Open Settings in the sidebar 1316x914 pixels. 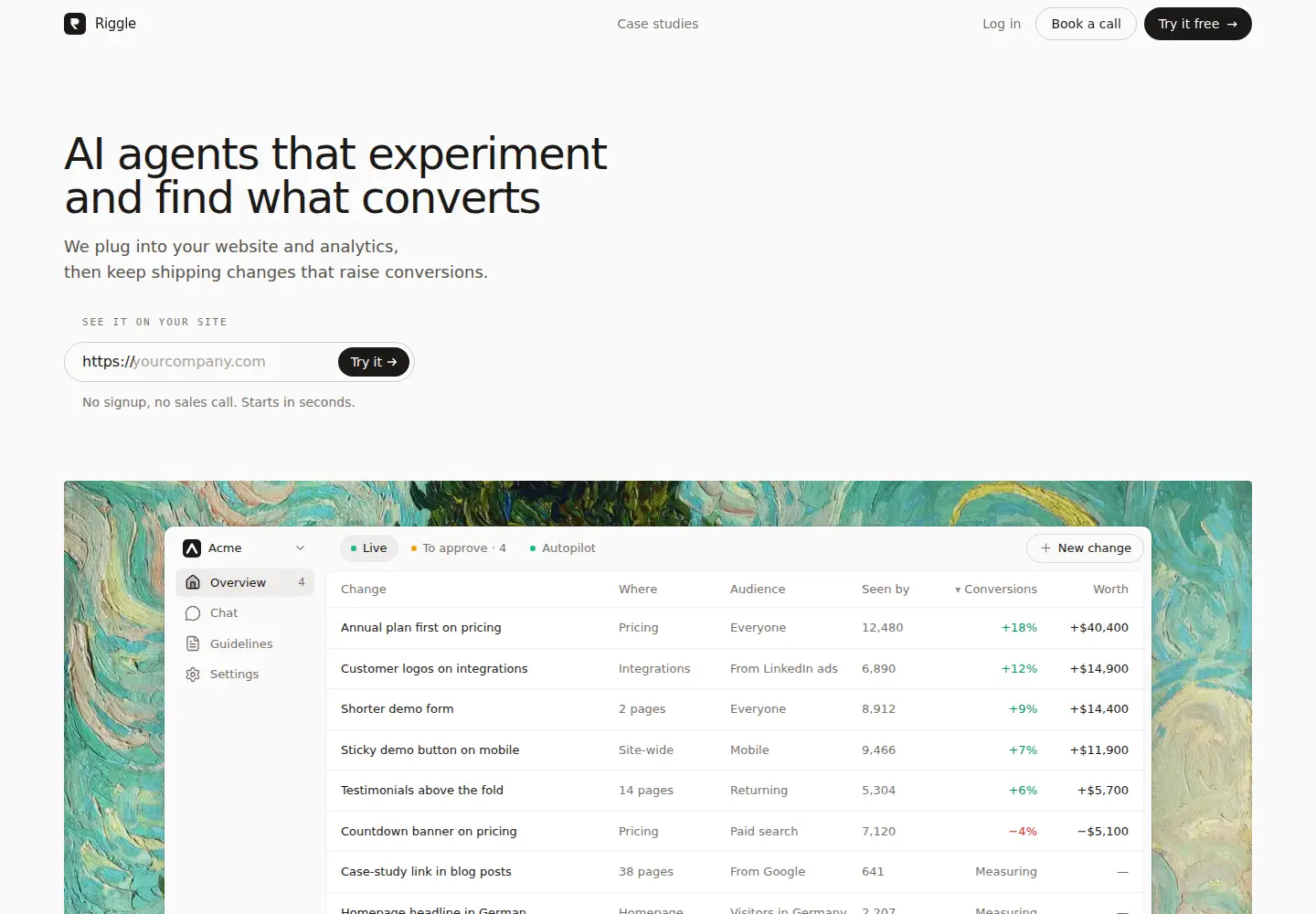(x=245, y=675)
